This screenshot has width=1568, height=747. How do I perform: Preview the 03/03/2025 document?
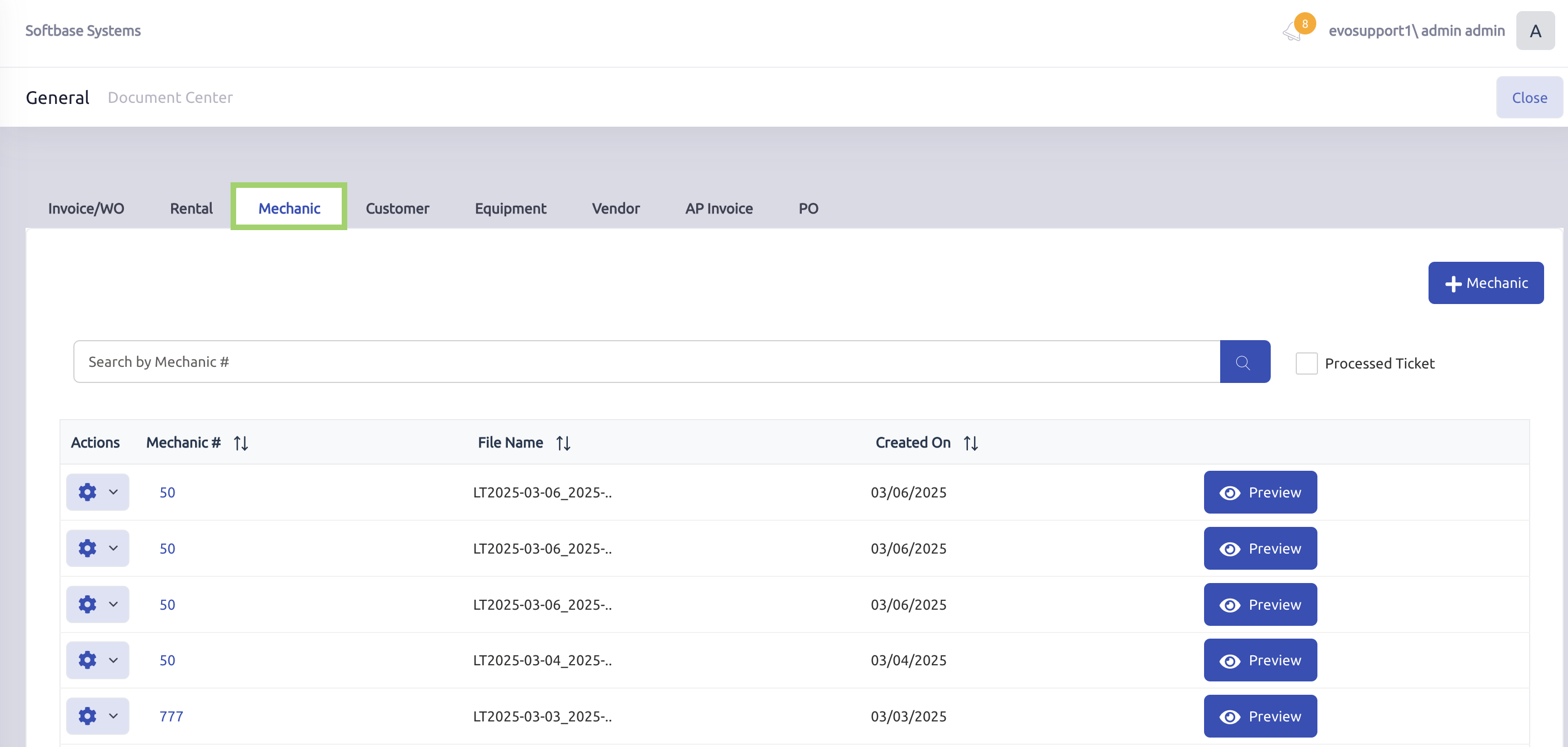(x=1260, y=716)
